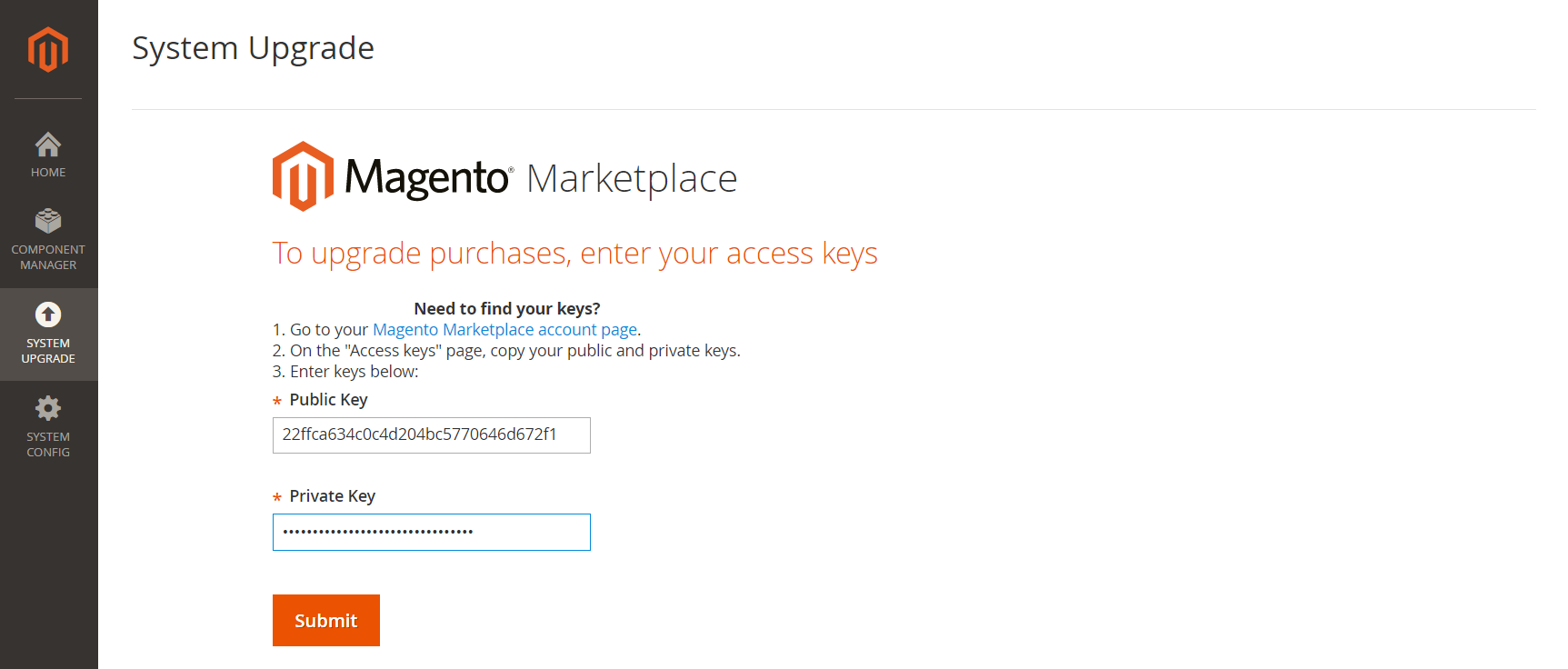Open the Magento Marketplace account page link

(504, 330)
